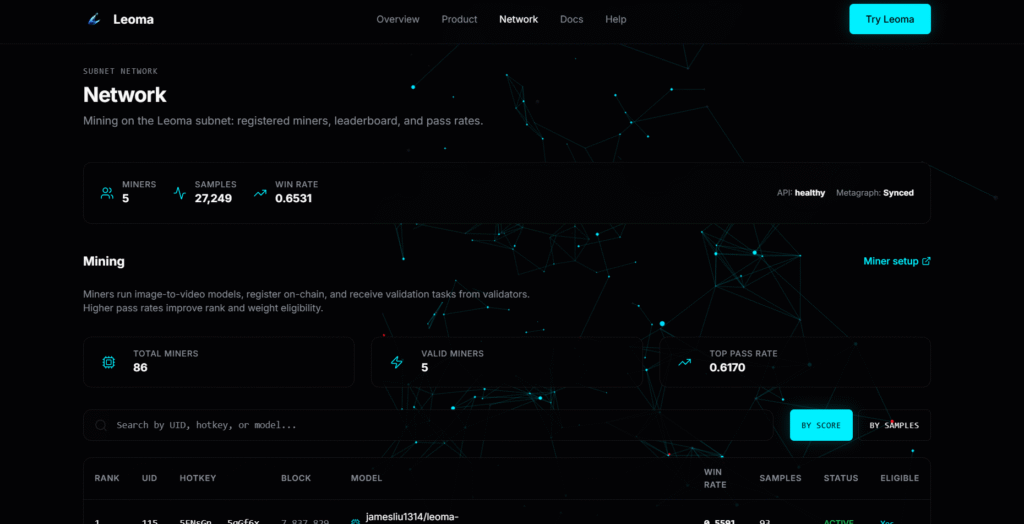Click the Total Miners chip icon

[109, 362]
